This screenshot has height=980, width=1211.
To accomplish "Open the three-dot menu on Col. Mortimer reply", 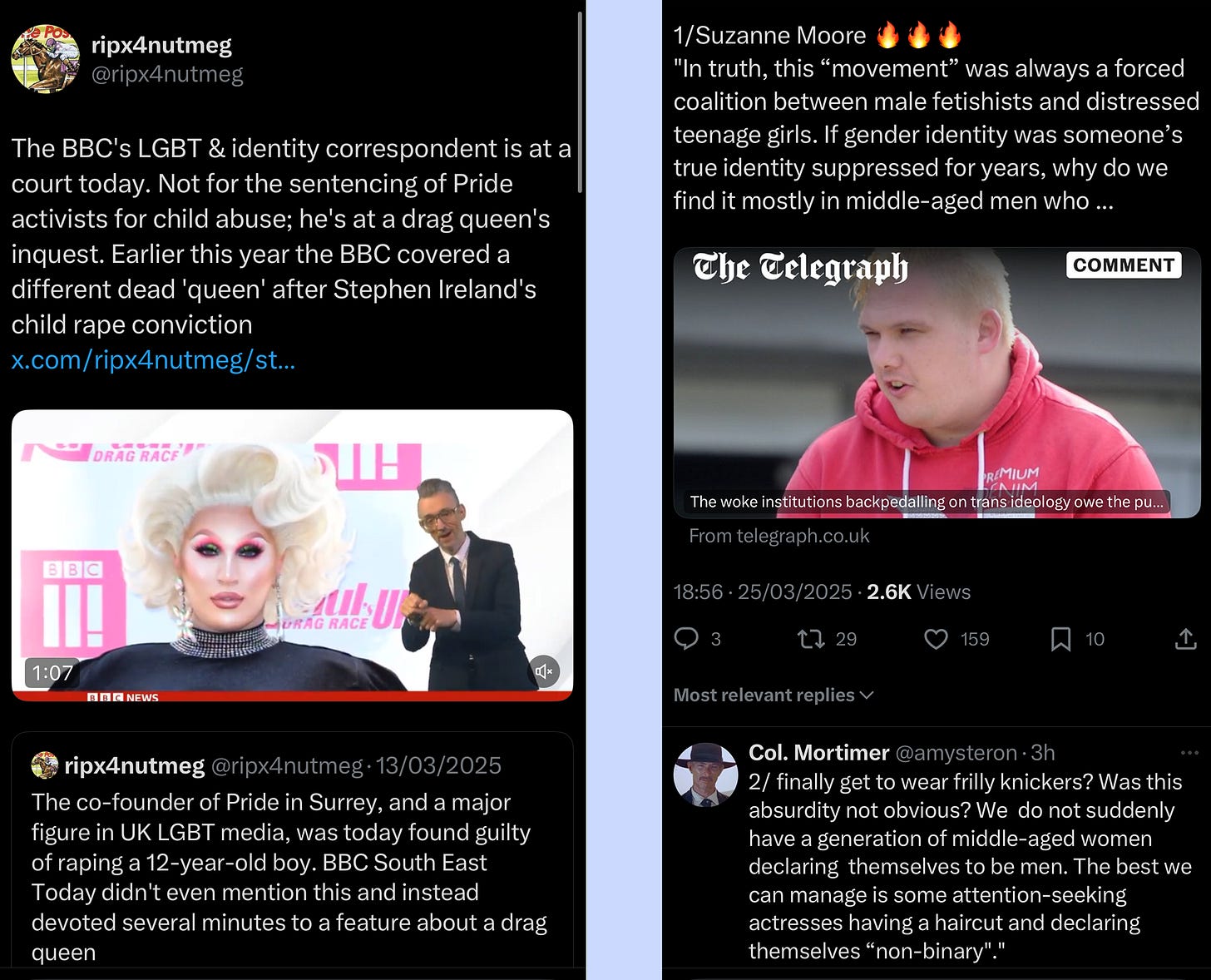I will pos(1189,753).
